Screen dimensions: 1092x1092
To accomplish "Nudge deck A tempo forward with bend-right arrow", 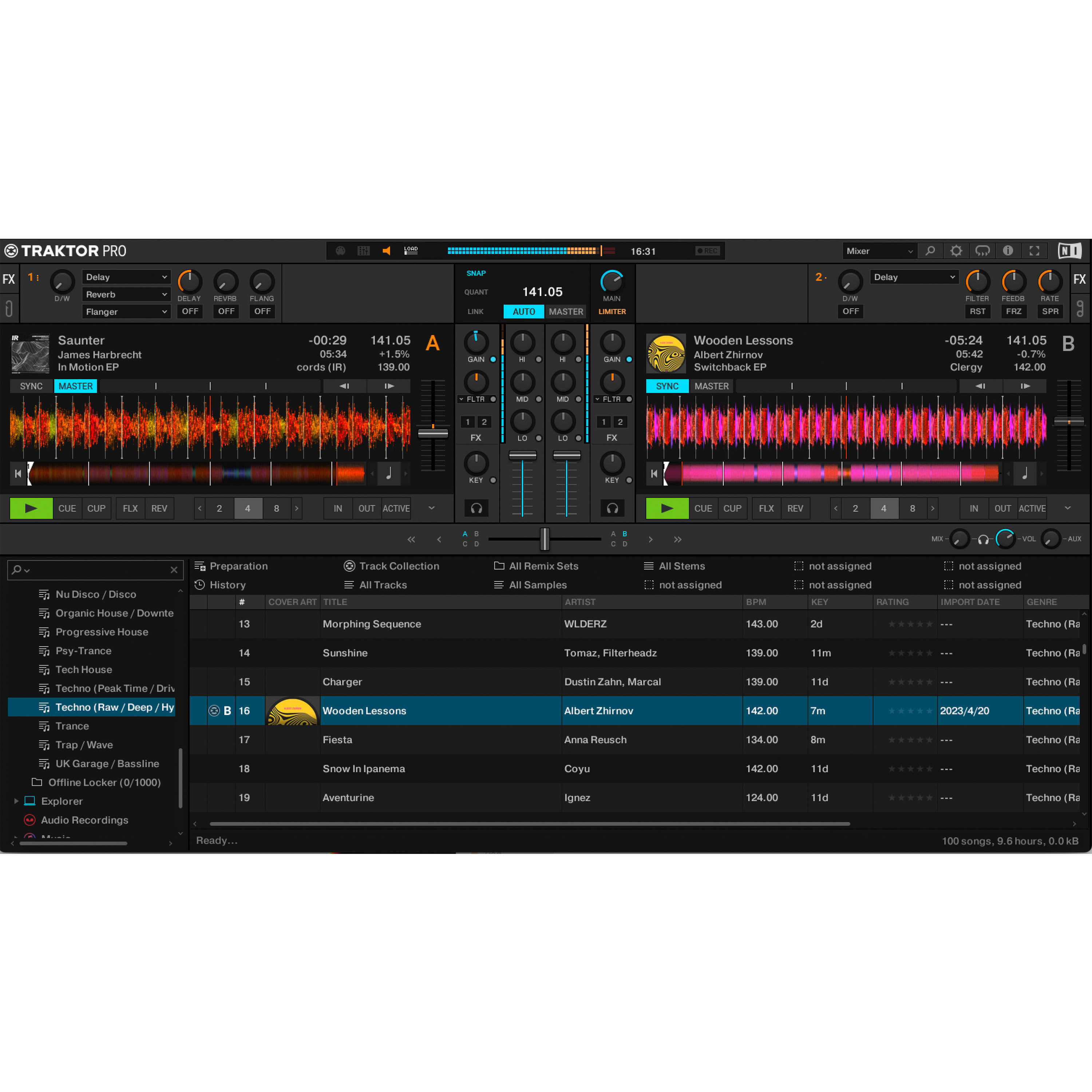I will tap(389, 386).
